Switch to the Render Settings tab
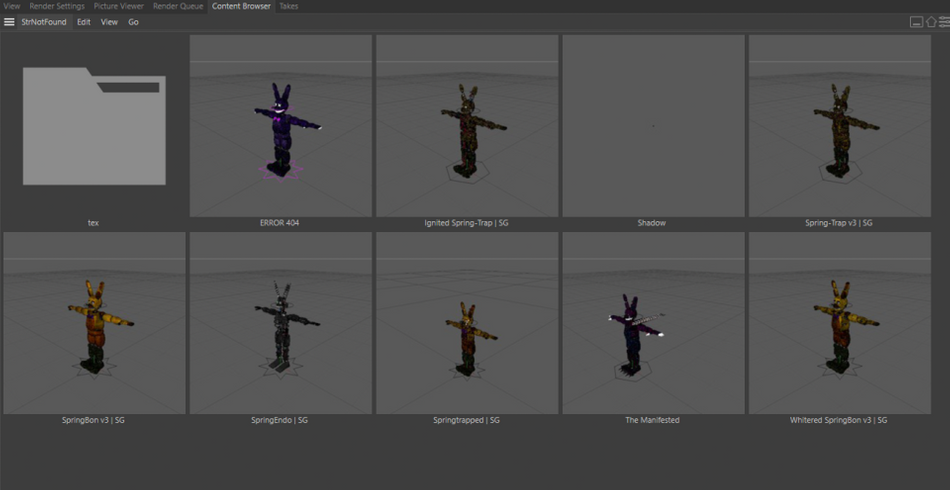This screenshot has height=490, width=950. (57, 6)
